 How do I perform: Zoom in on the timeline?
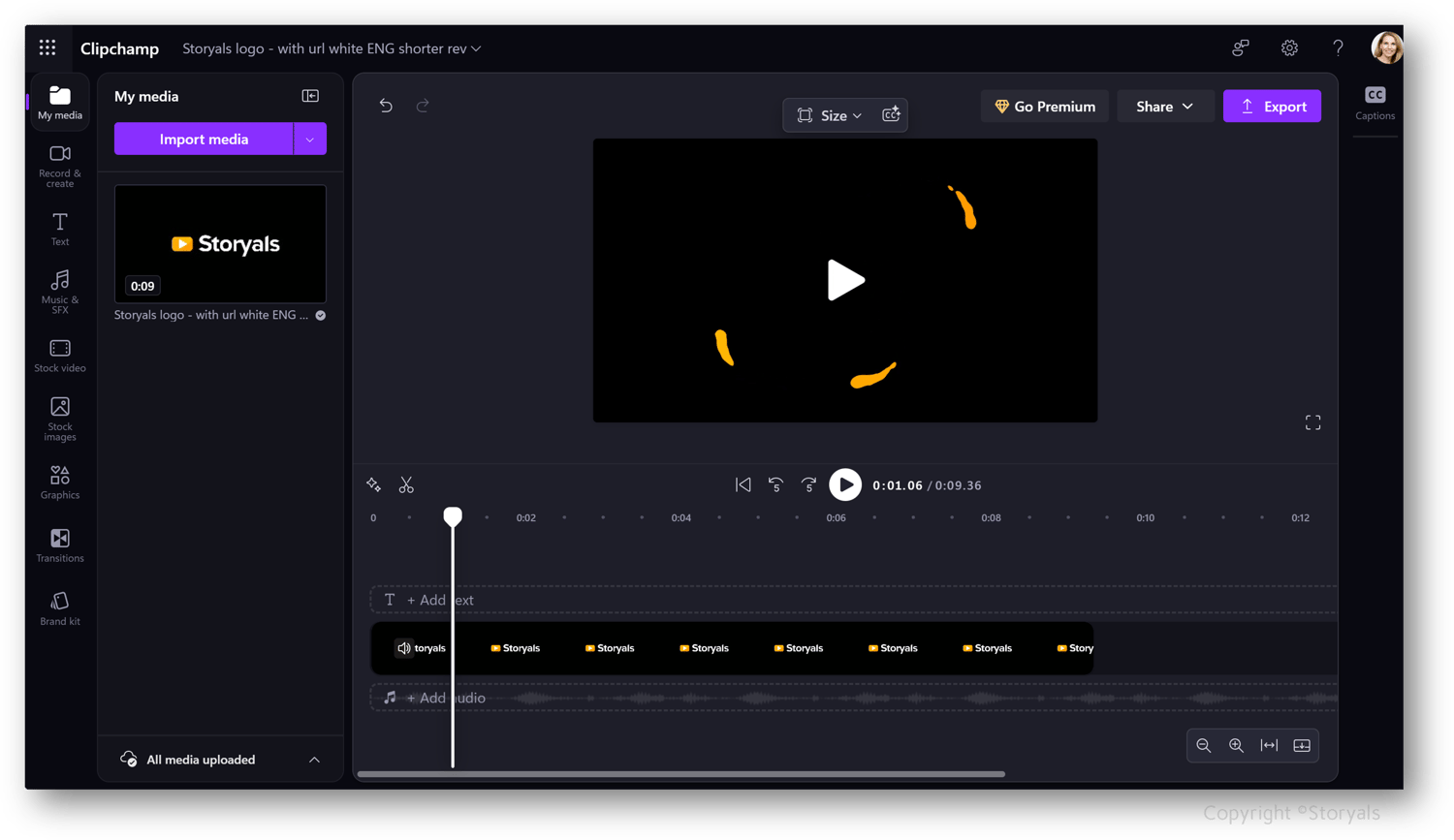point(1236,746)
